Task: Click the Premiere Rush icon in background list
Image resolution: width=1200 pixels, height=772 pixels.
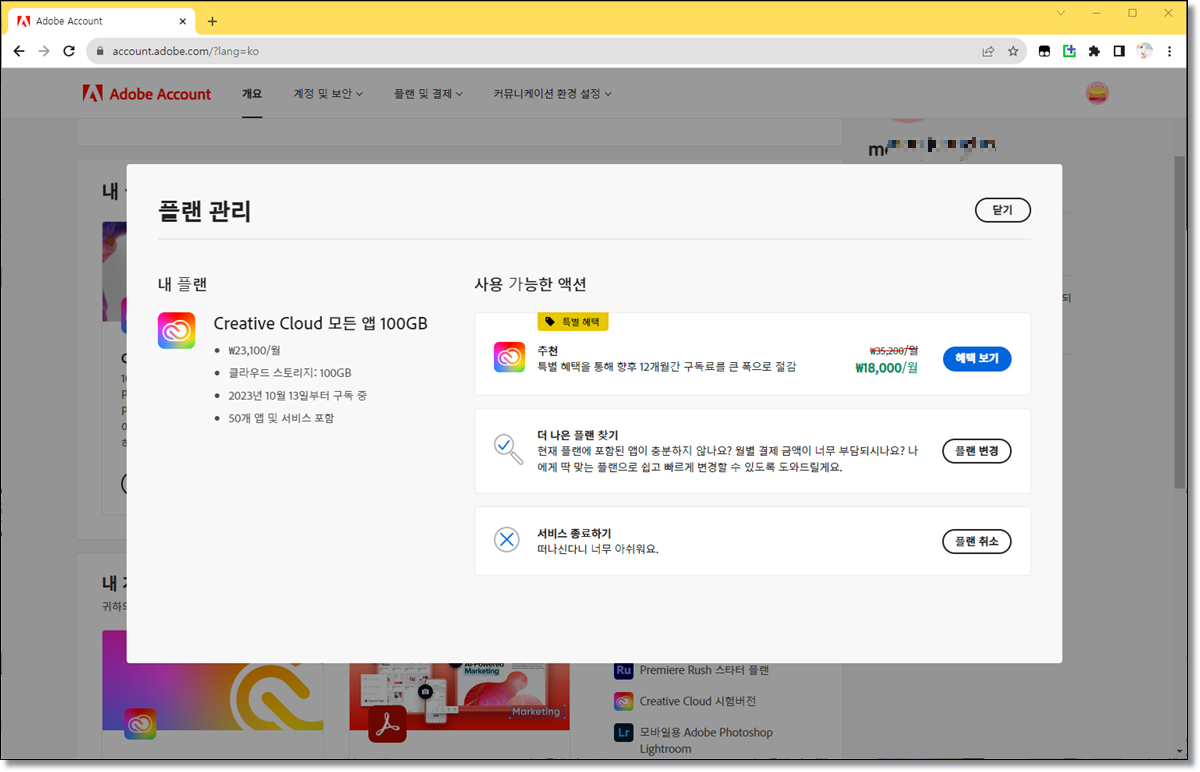Action: tap(623, 670)
